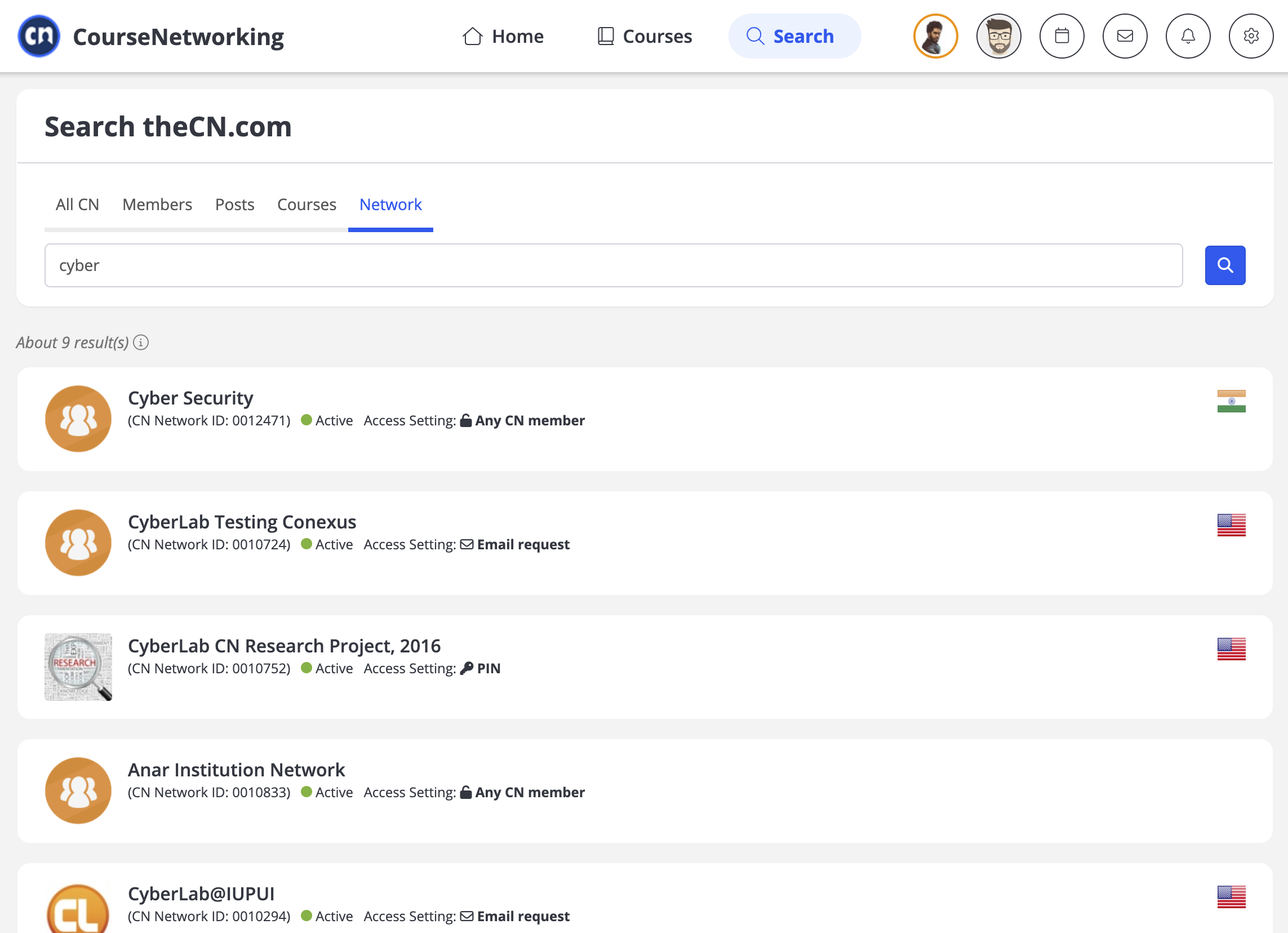Click the search field containing cyber
This screenshot has height=933, width=1288.
pyautogui.click(x=614, y=265)
